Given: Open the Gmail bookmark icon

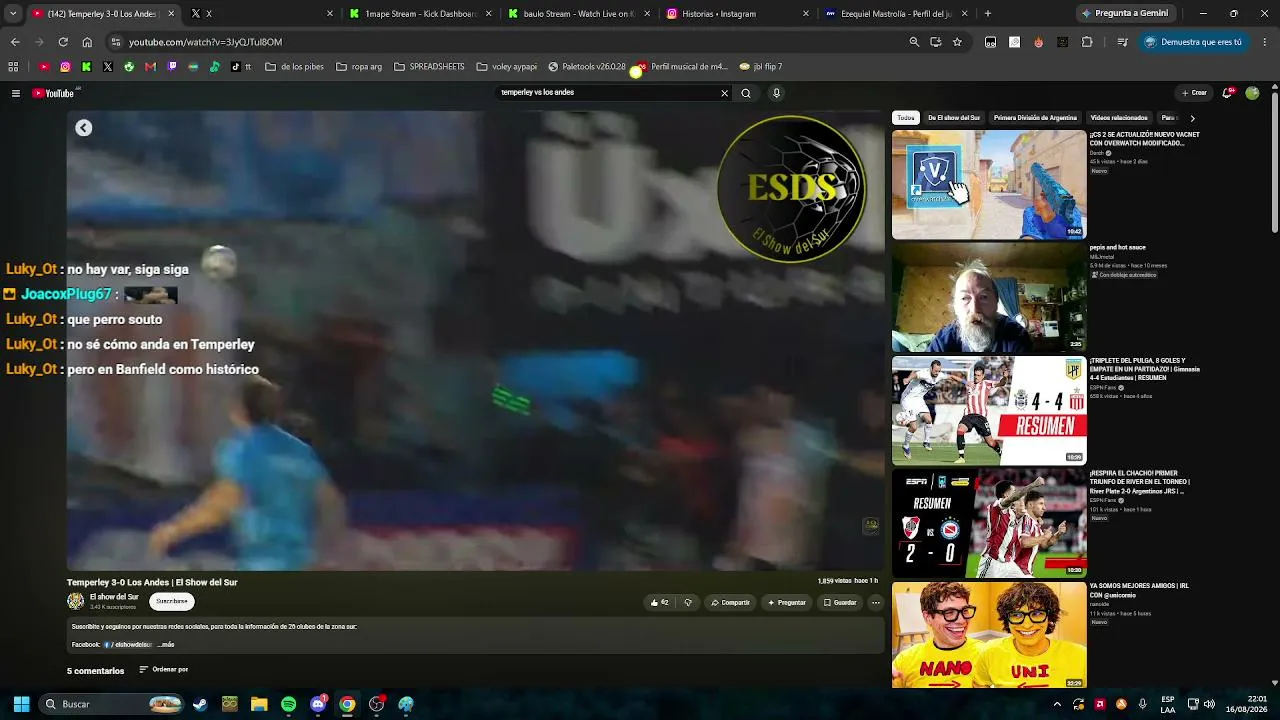Looking at the screenshot, I should point(150,67).
